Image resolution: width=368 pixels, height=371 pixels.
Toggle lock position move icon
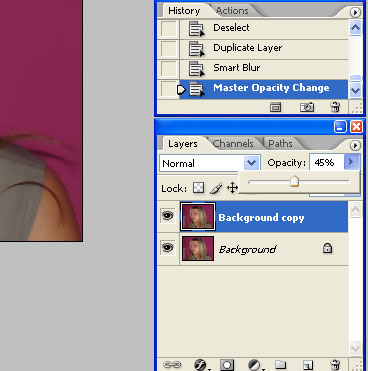click(232, 188)
